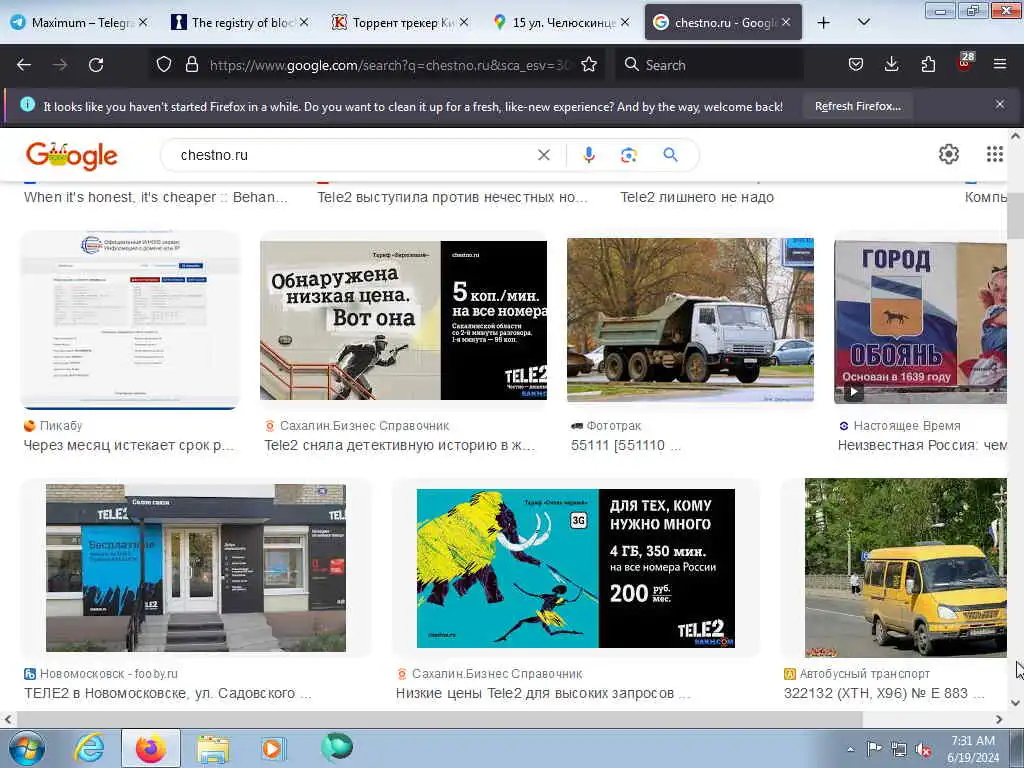This screenshot has width=1024, height=768.
Task: Open the Обнаружена низкая цена Tele2 image
Action: (x=404, y=320)
